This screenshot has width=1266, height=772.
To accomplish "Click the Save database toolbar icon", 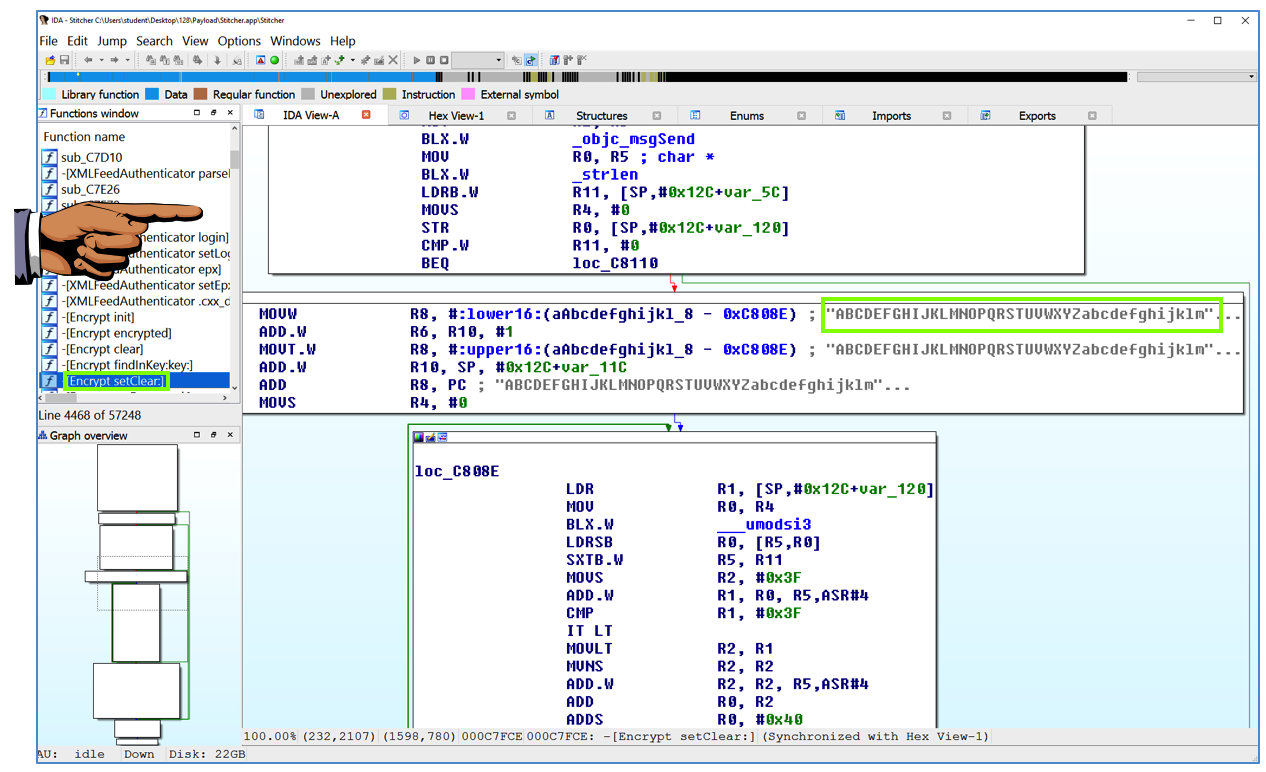I will [x=64, y=60].
